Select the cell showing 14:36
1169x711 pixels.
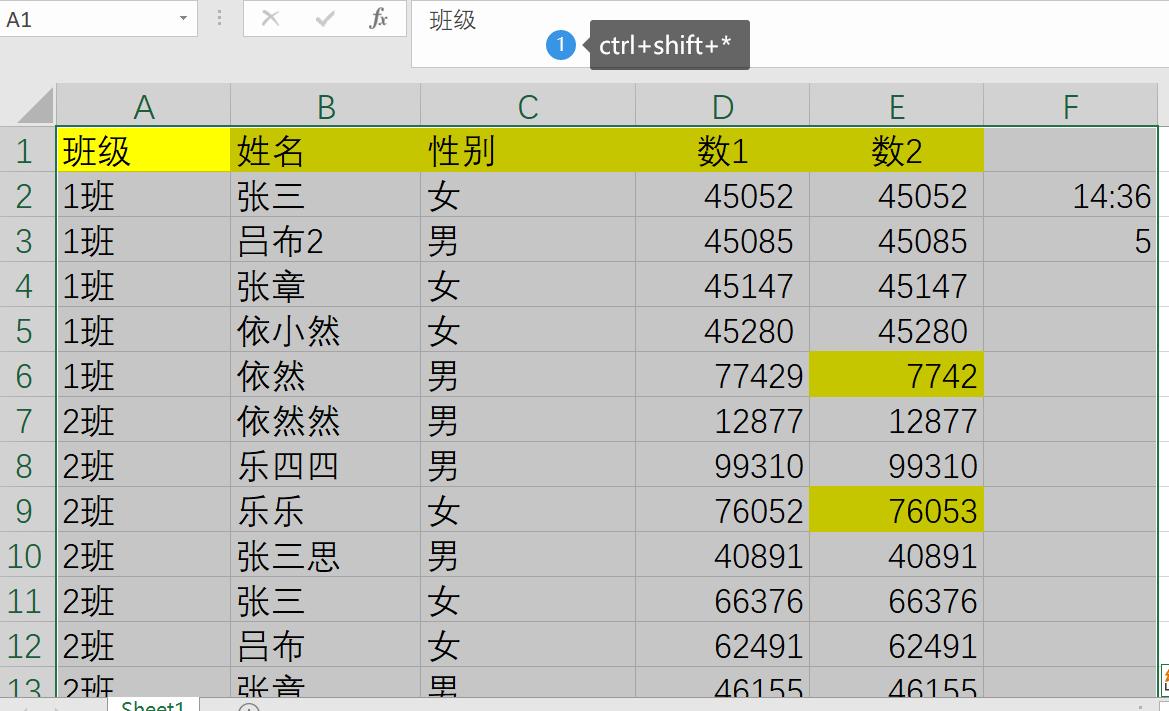tap(1071, 195)
